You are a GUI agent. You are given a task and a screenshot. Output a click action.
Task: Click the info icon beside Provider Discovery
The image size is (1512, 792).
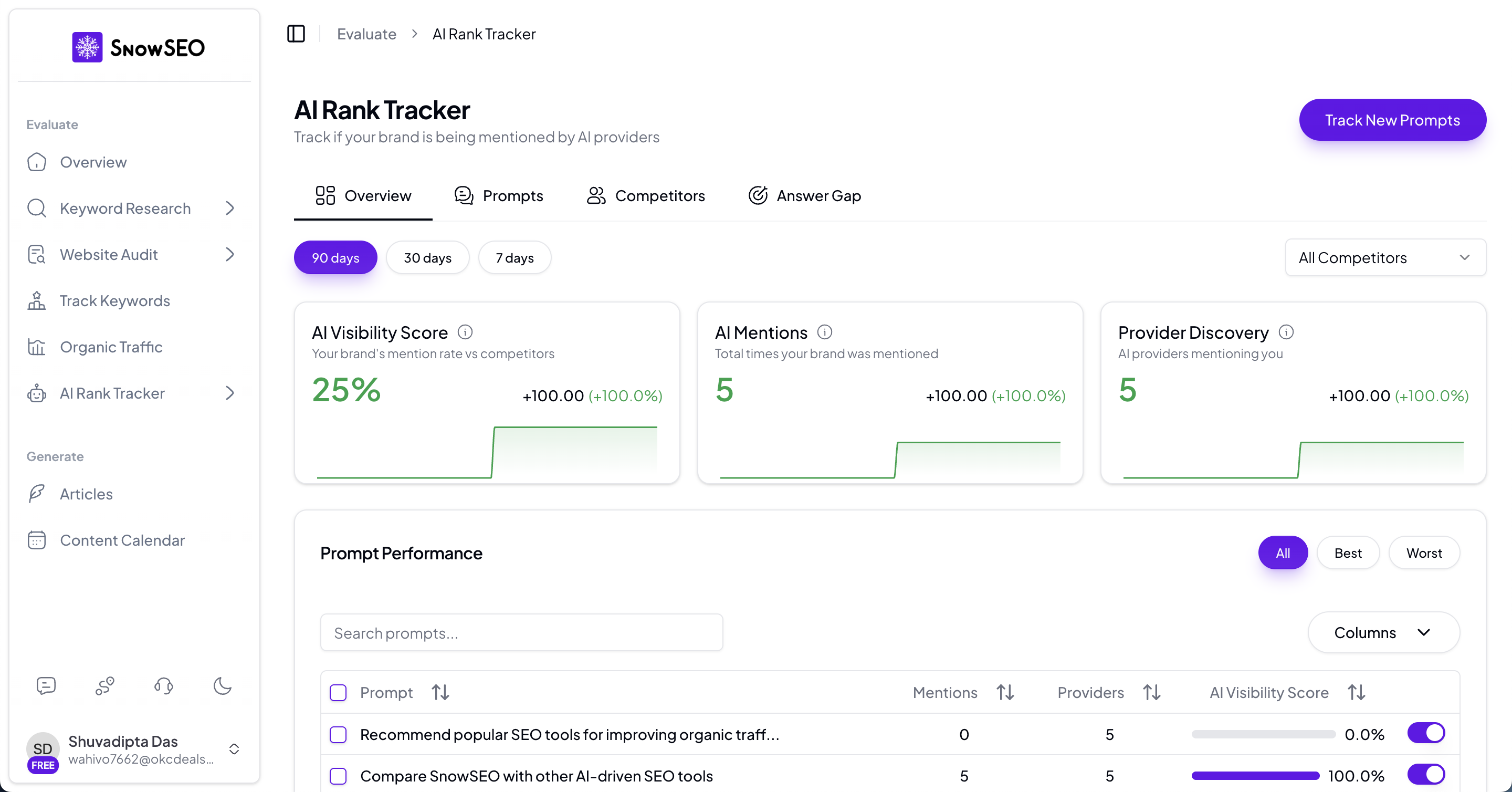[1286, 332]
